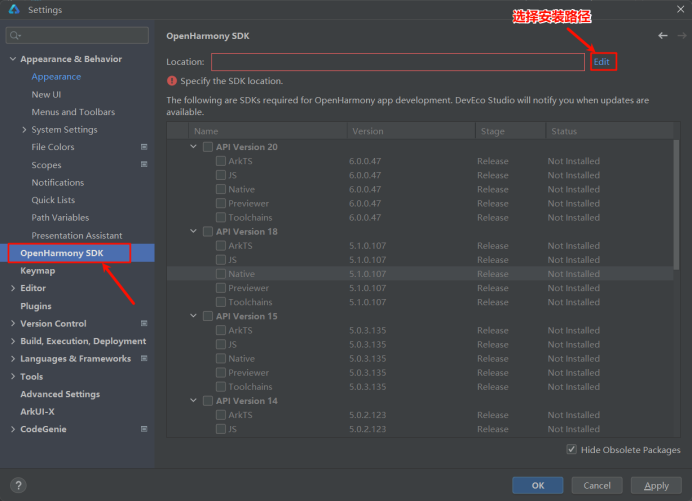
Task: Check the API Version 18 checkbox
Action: 208,232
